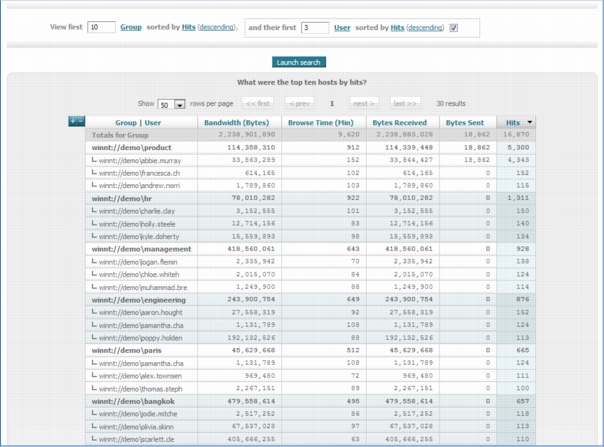Select user holly.steele row
604x447 pixels.
coord(310,224)
